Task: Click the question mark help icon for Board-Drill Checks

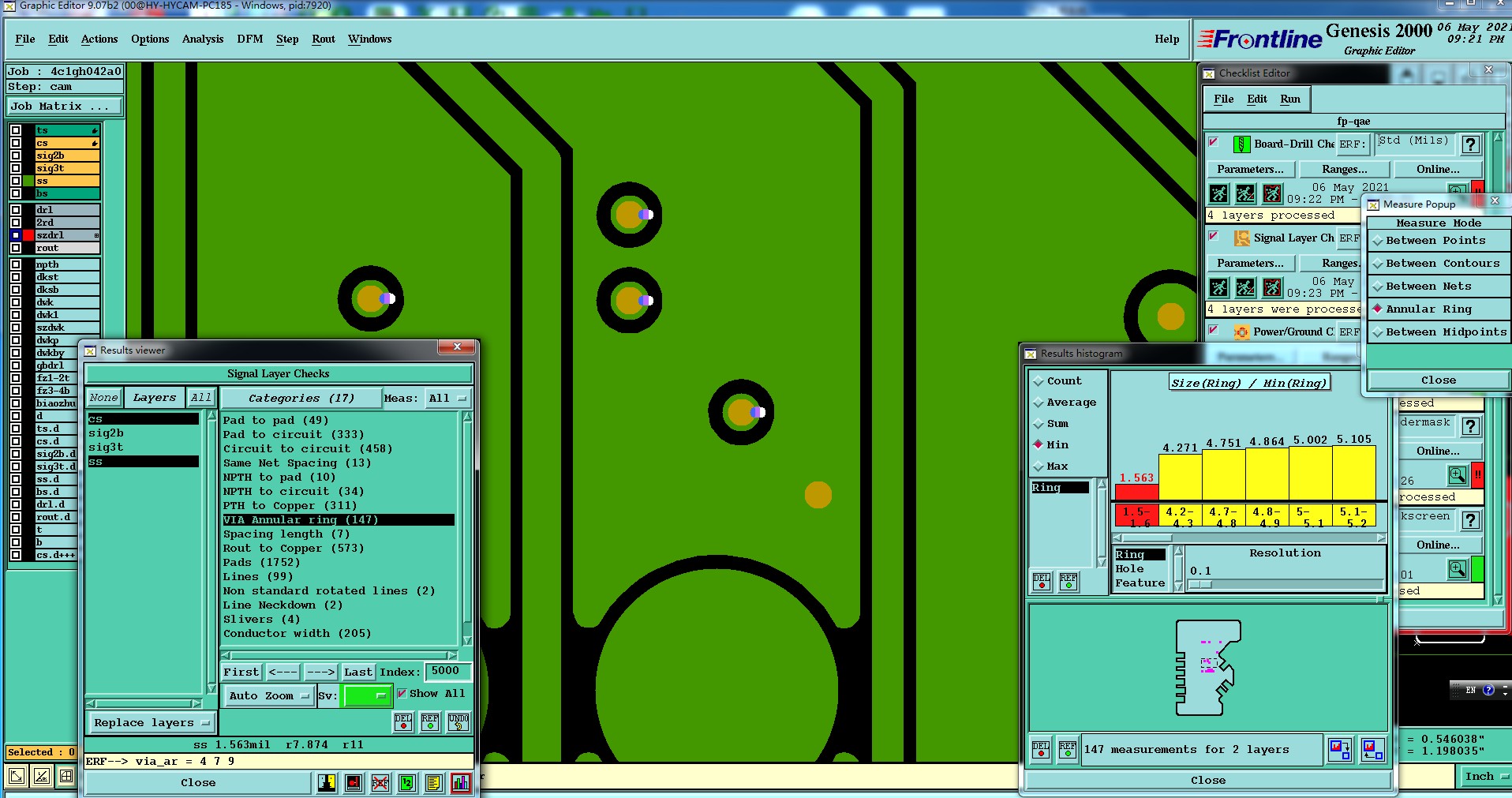Action: [1470, 144]
